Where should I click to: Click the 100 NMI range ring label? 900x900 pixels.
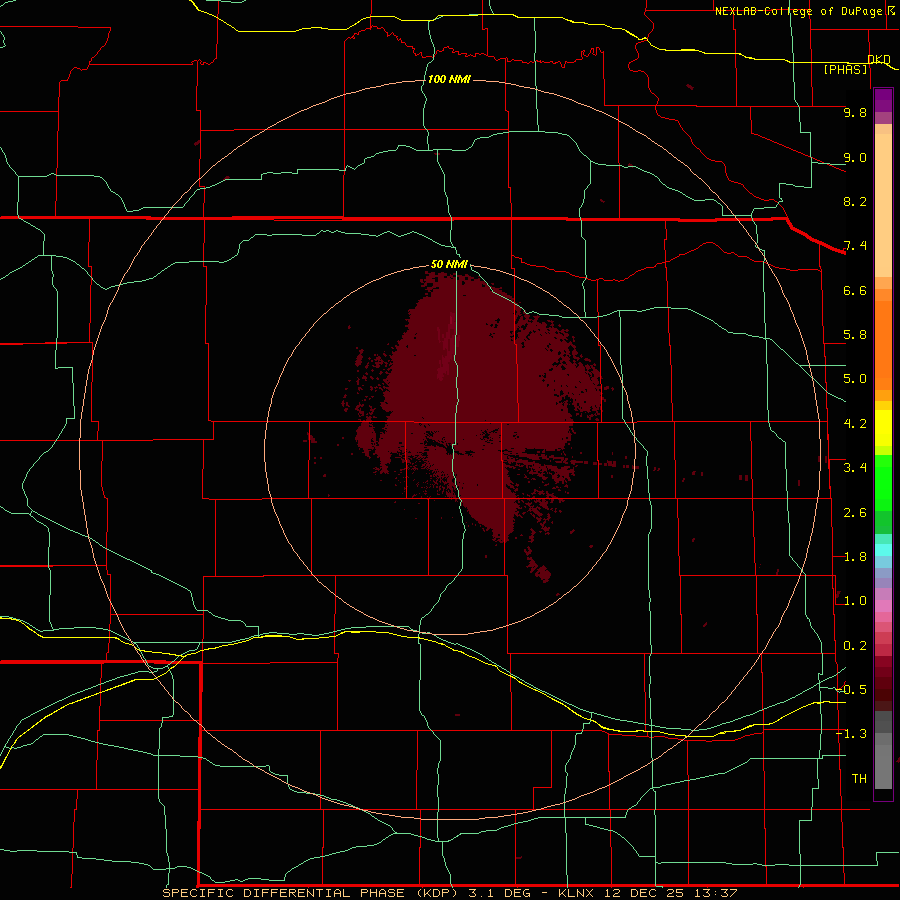pyautogui.click(x=449, y=79)
